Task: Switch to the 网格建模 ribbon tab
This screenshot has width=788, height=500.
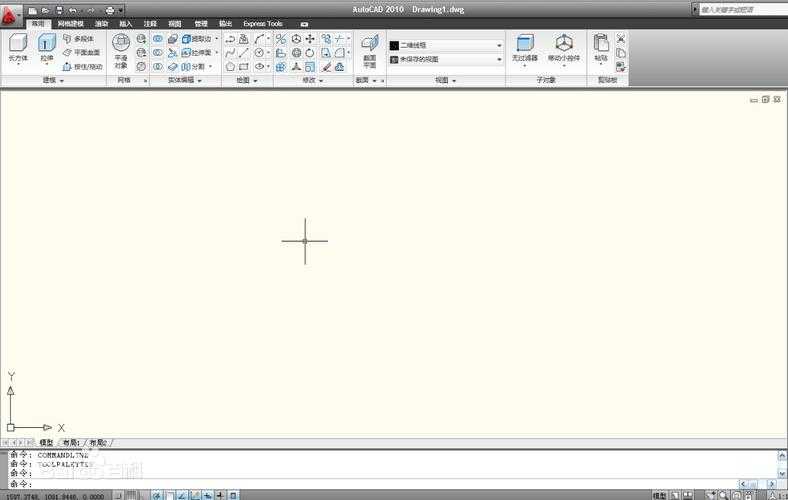Action: [70, 23]
